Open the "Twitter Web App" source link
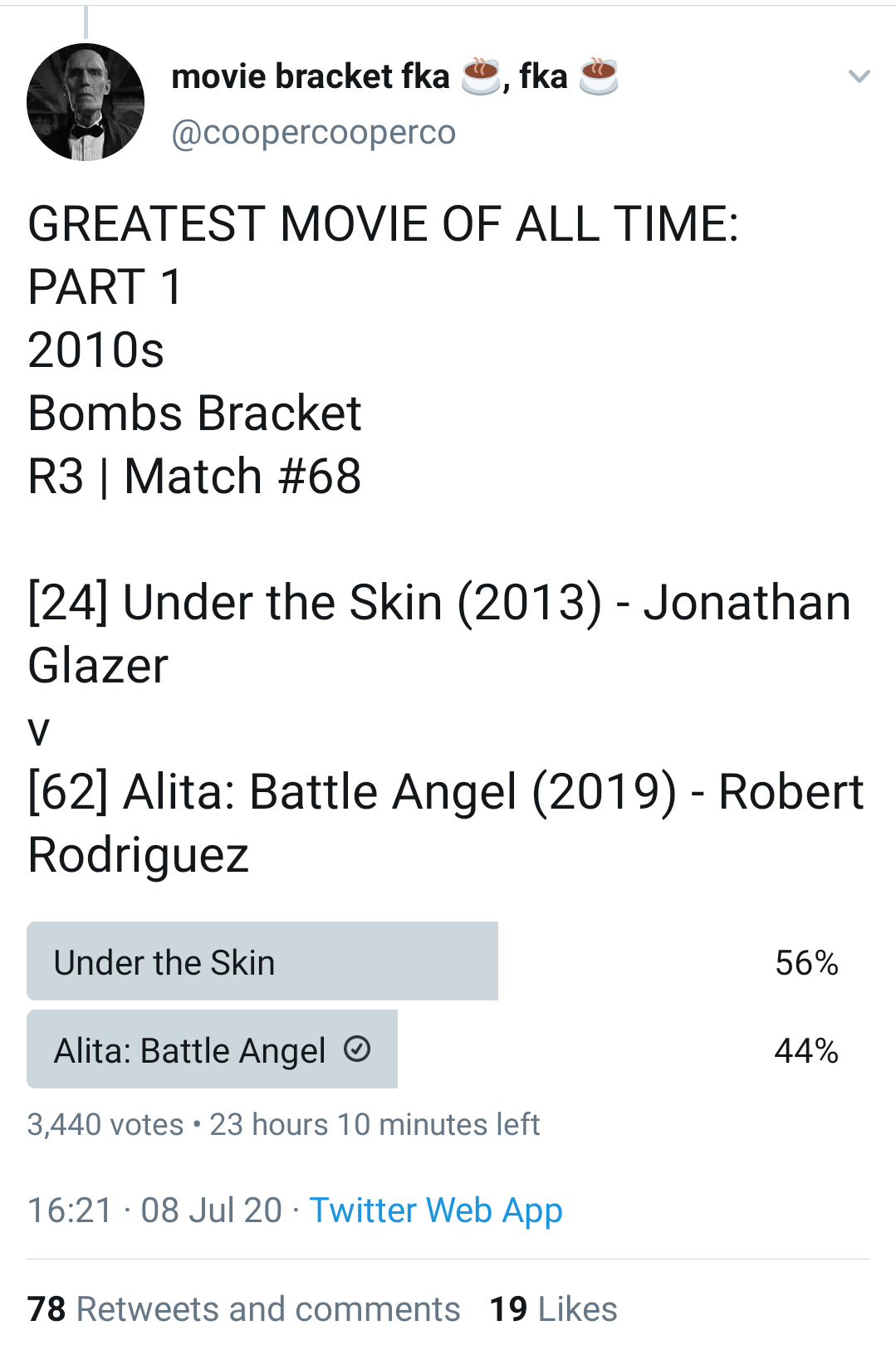896x1345 pixels. click(436, 1210)
